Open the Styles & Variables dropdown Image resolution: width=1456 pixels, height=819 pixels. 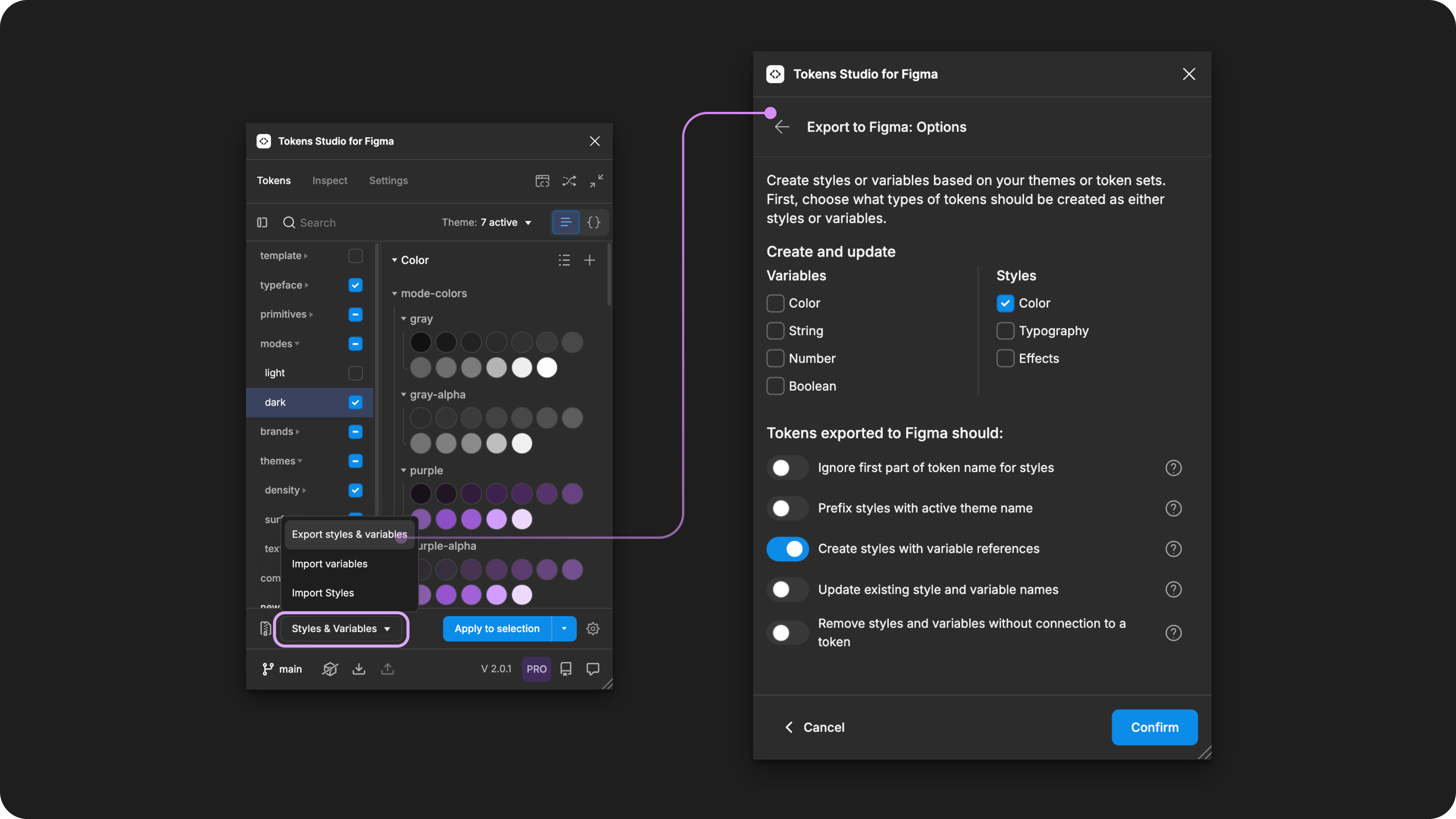(x=341, y=629)
